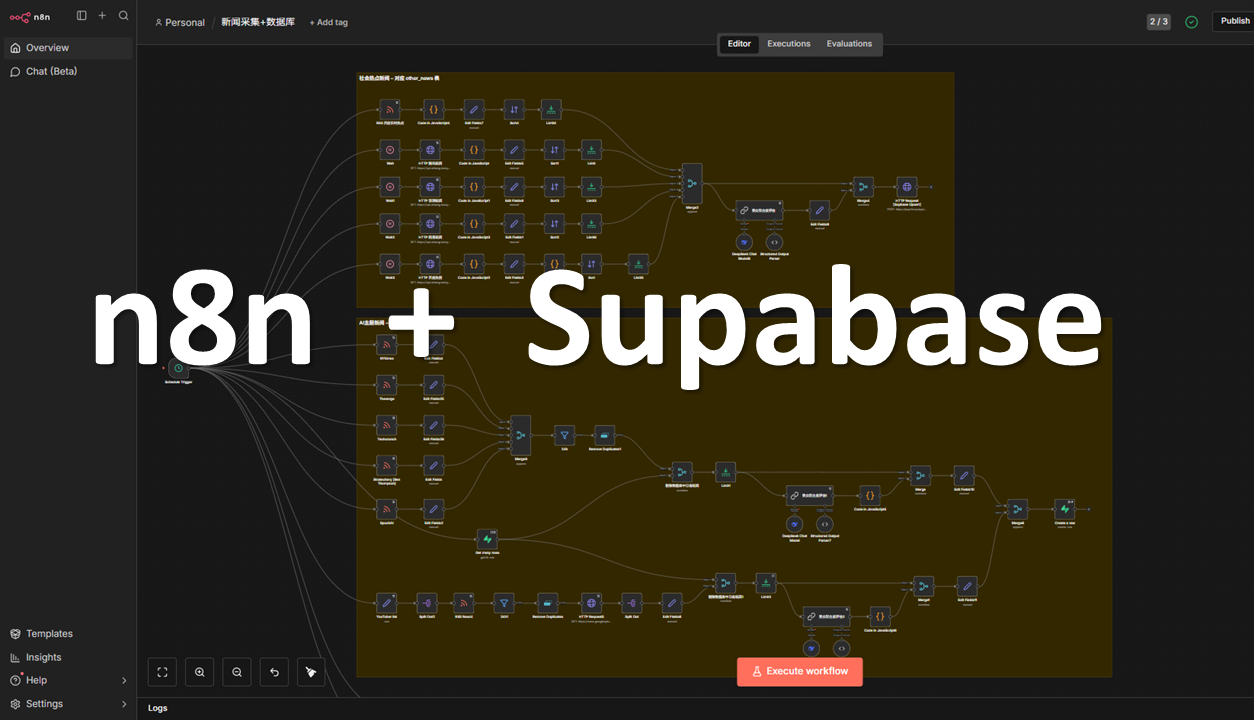Click the Publish button
This screenshot has height=720, width=1254.
[x=1234, y=21]
